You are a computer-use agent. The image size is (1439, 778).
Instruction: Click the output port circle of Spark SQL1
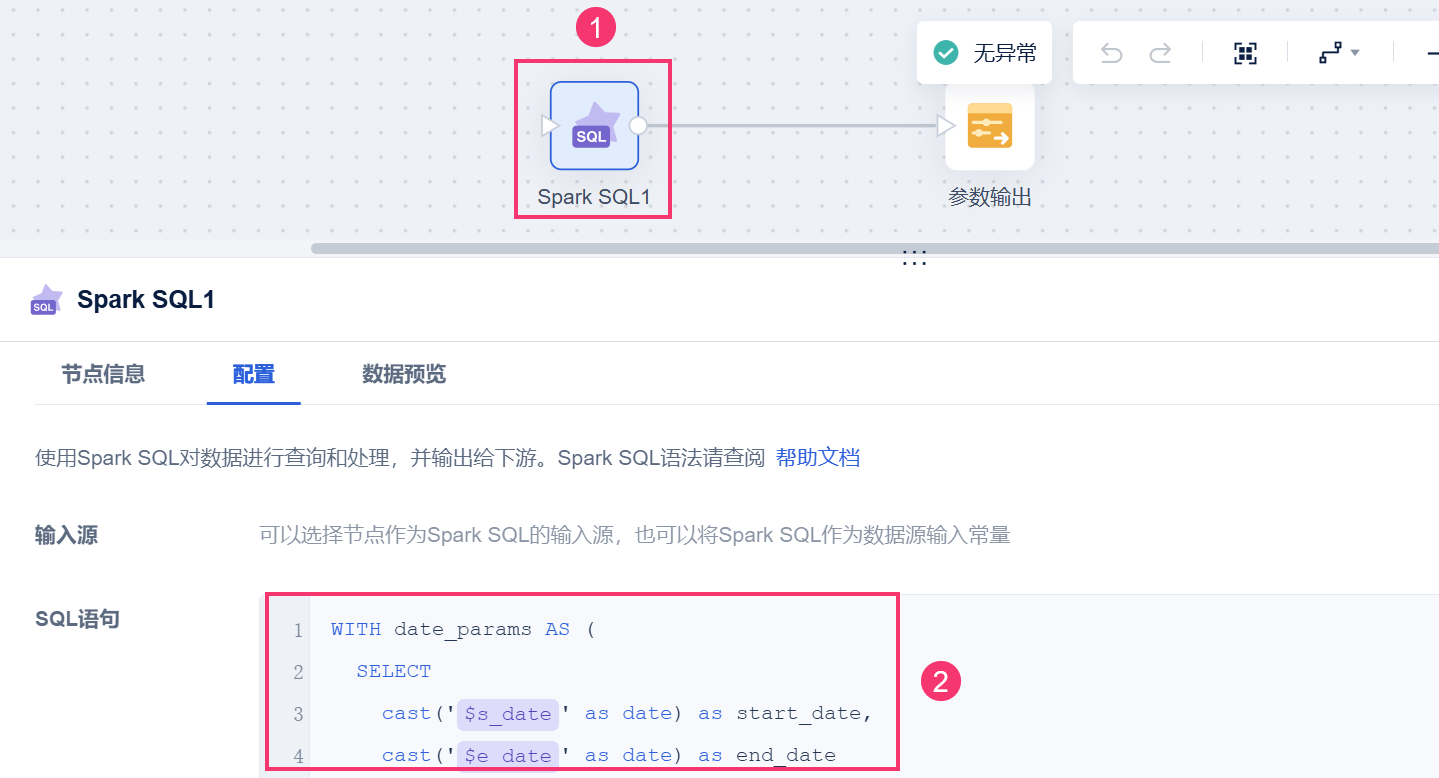638,126
